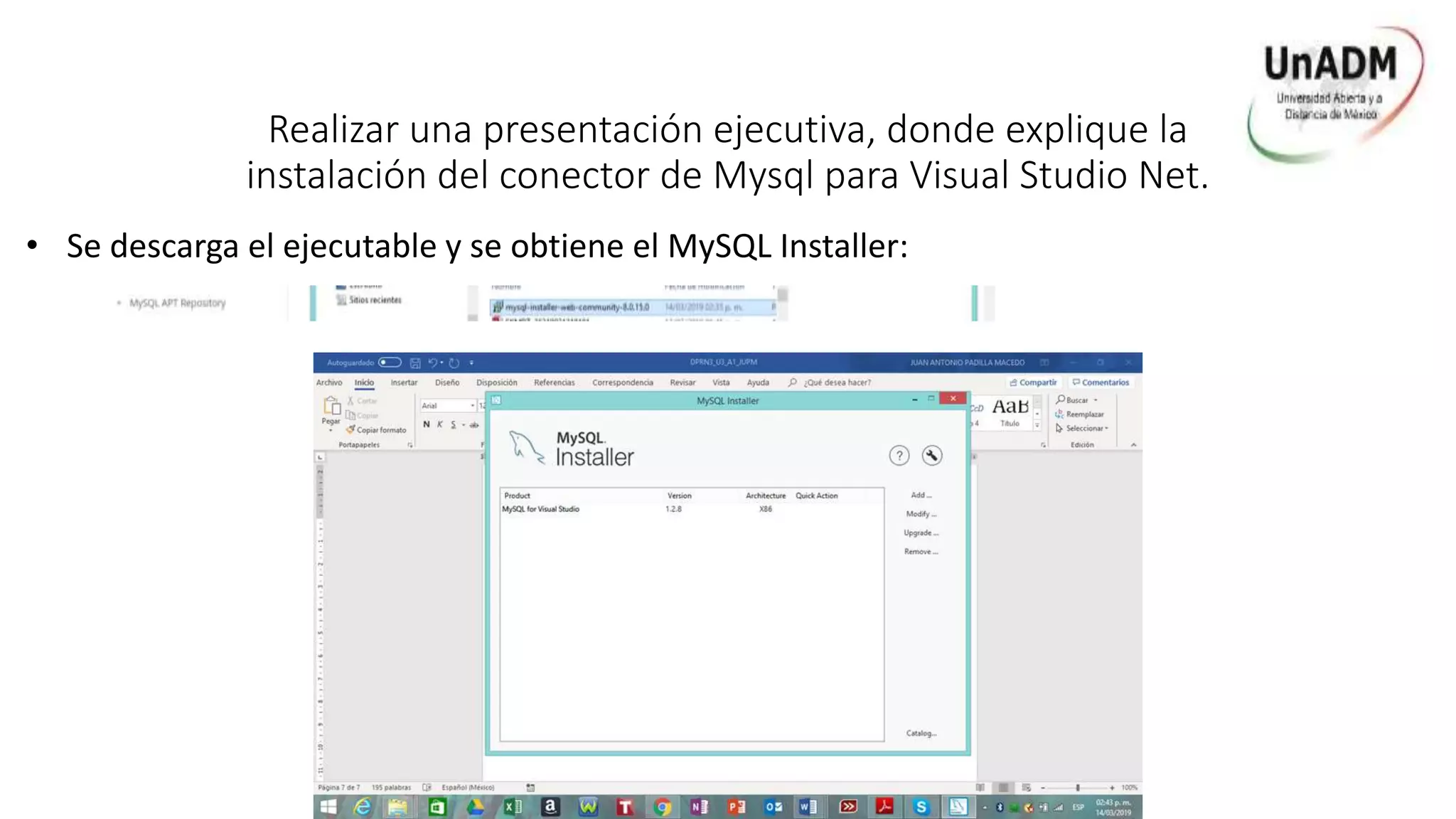Switch to Word read mode view icon
The width and height of the screenshot is (1456, 819).
coord(980,788)
